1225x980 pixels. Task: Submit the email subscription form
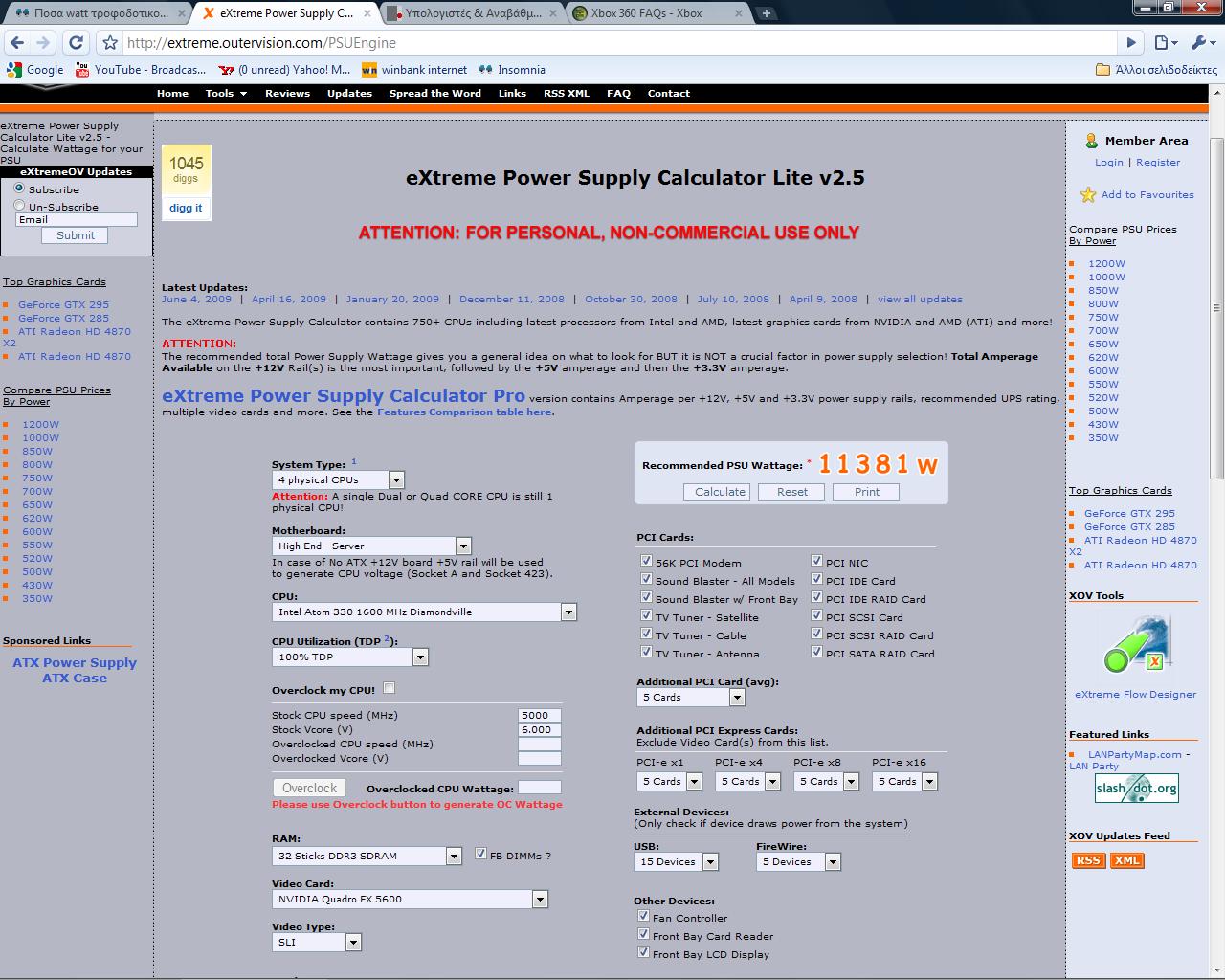click(76, 235)
